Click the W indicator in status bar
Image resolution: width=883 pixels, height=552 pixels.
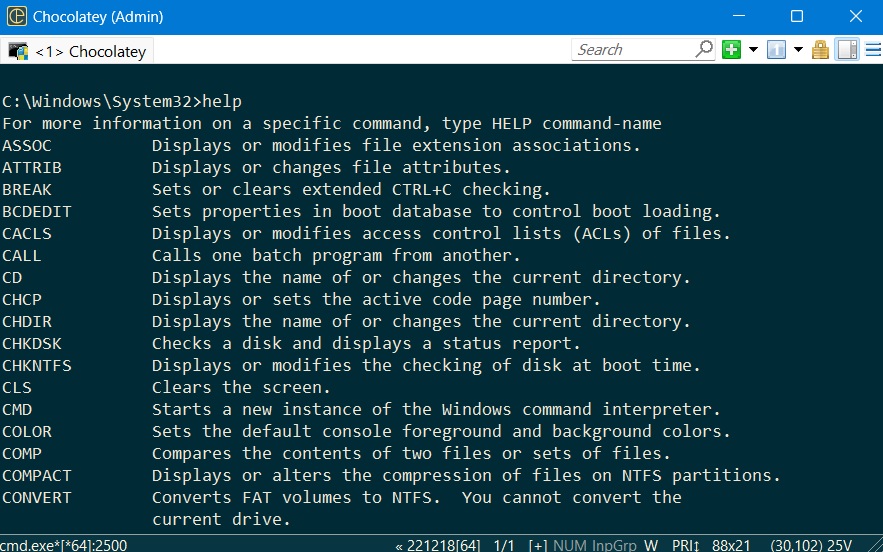651,545
